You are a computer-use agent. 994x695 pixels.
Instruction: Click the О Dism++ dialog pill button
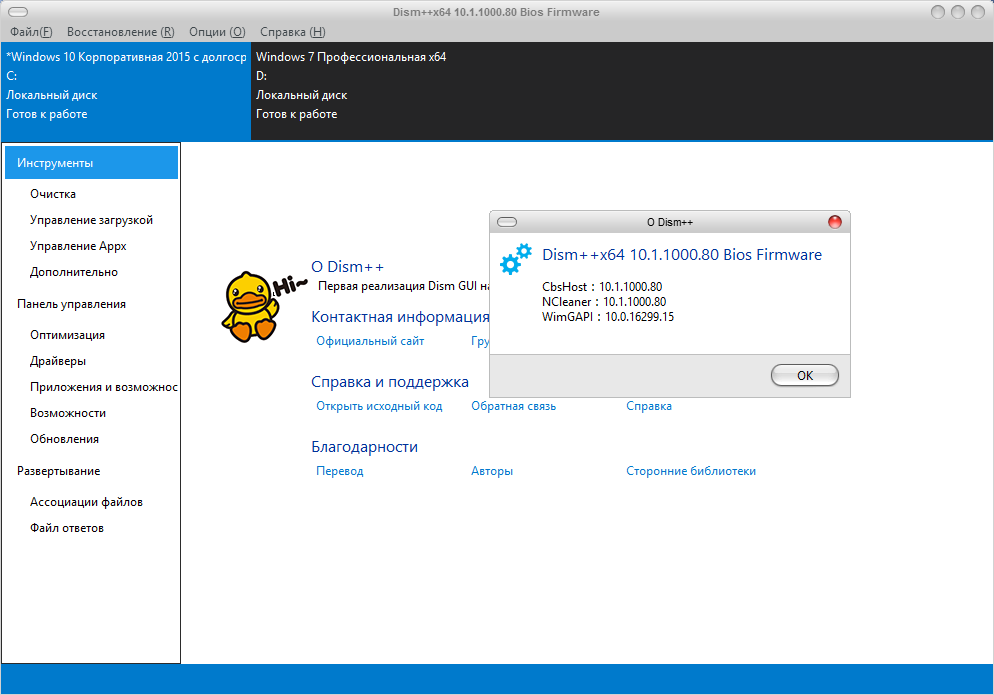click(x=507, y=222)
